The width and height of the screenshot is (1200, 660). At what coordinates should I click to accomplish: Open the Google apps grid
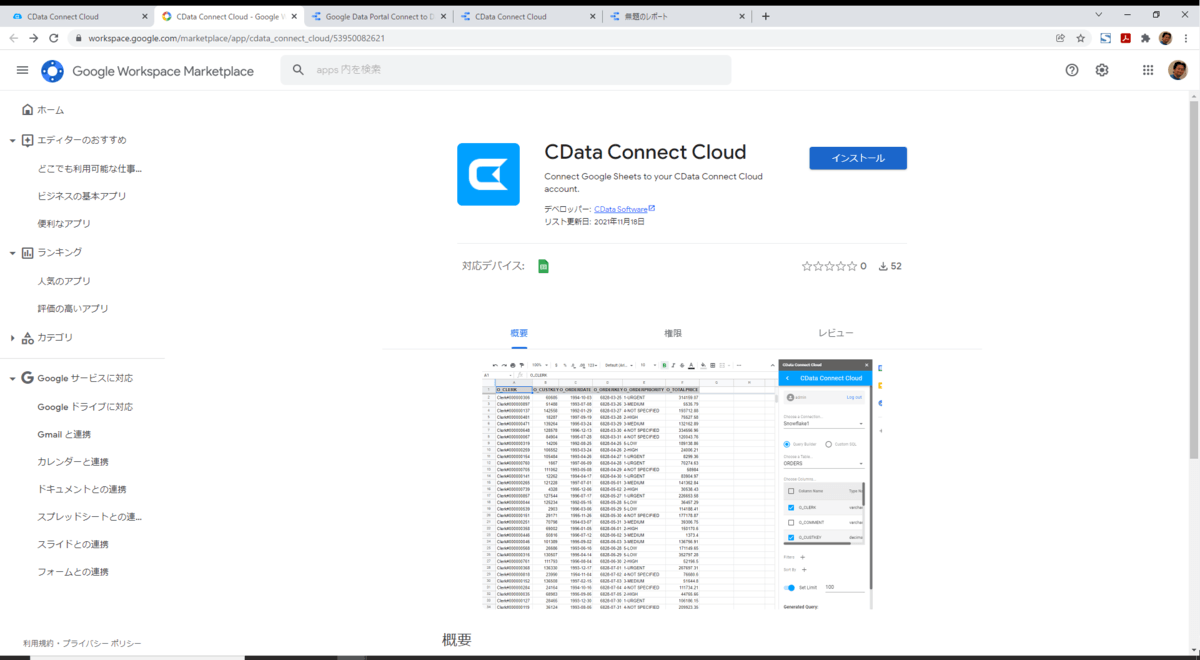1148,70
